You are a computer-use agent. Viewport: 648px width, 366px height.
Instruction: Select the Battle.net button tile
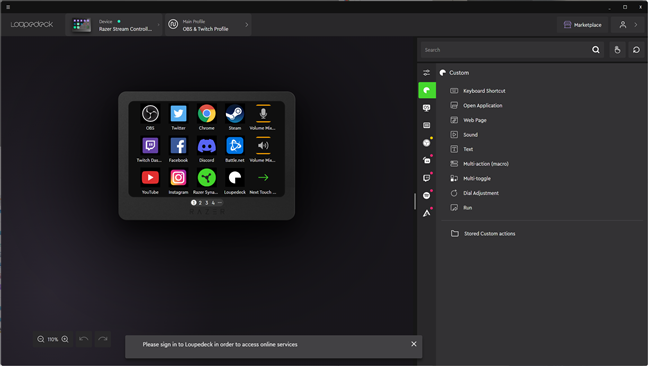235,149
